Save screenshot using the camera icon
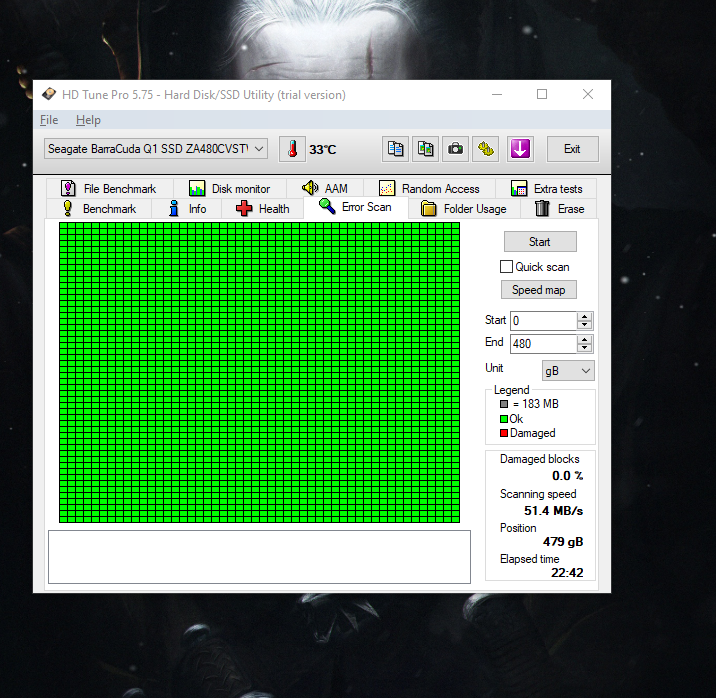The width and height of the screenshot is (716, 698). point(455,149)
